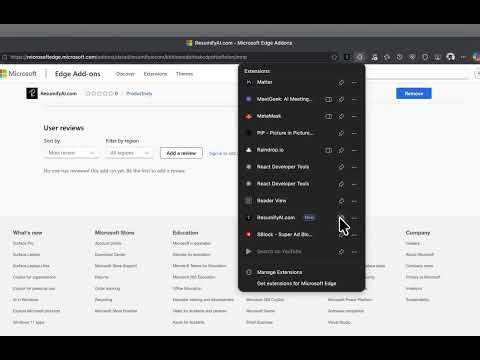Open more options for MeetGeek AI Meeting
This screenshot has width=480, height=360.
coord(354,99)
